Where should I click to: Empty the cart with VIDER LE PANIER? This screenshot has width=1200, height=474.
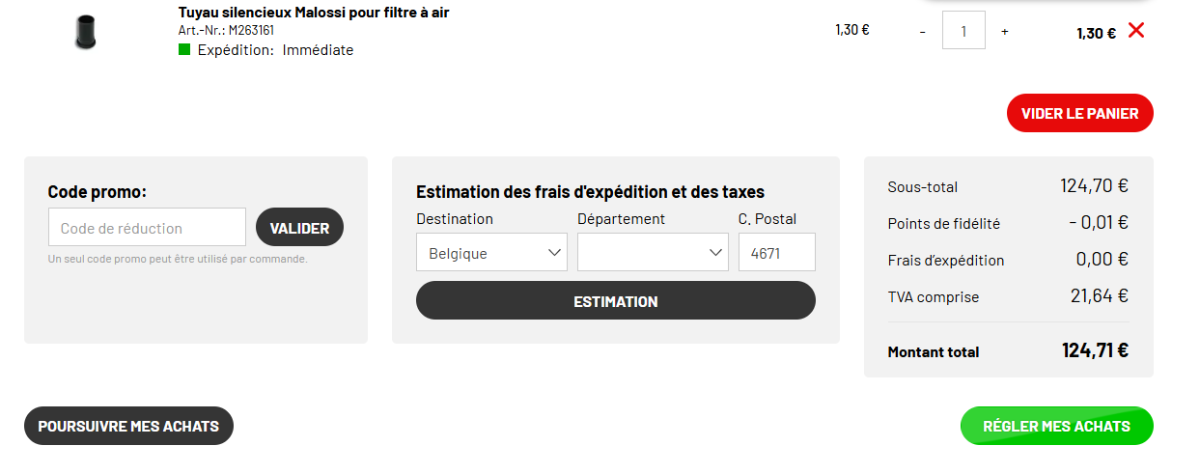(x=1080, y=113)
